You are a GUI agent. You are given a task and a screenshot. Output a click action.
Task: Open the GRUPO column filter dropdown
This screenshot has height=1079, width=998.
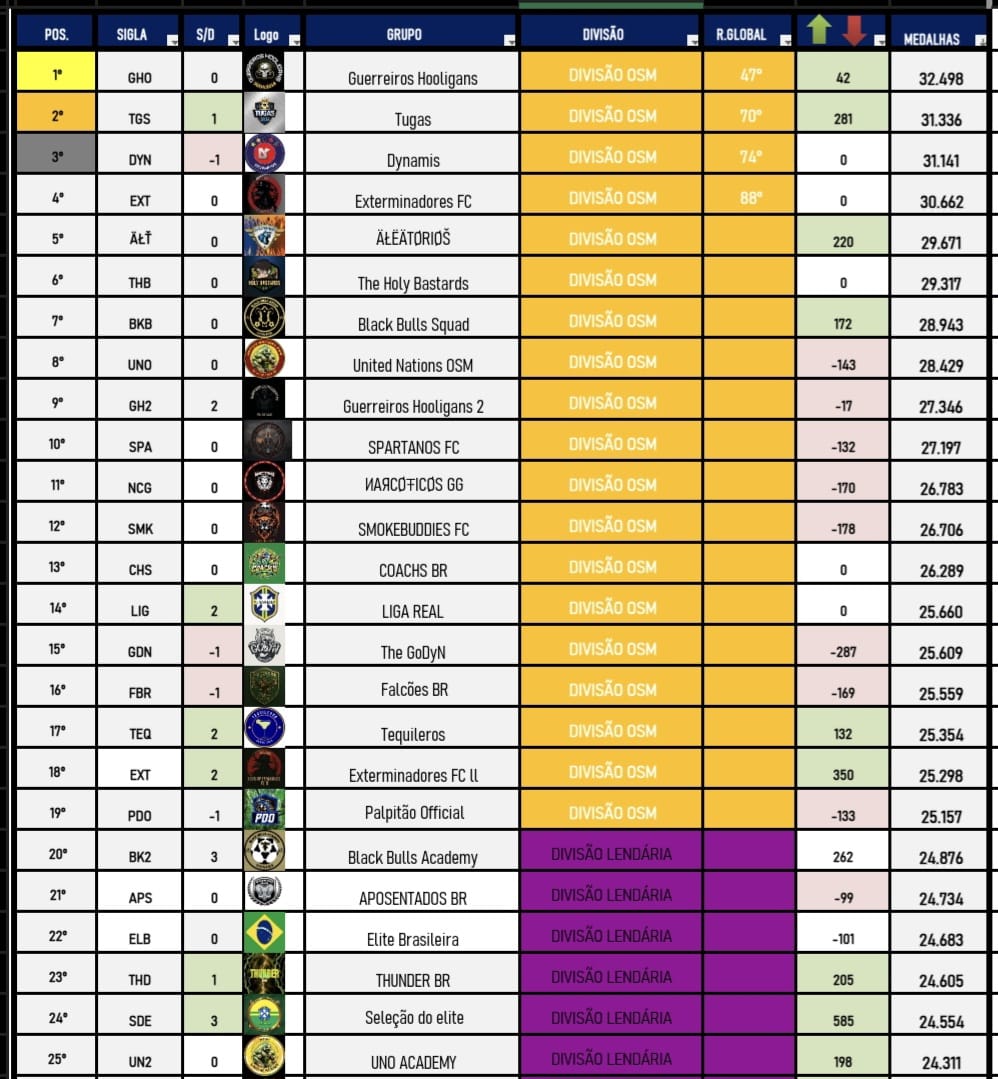[510, 41]
